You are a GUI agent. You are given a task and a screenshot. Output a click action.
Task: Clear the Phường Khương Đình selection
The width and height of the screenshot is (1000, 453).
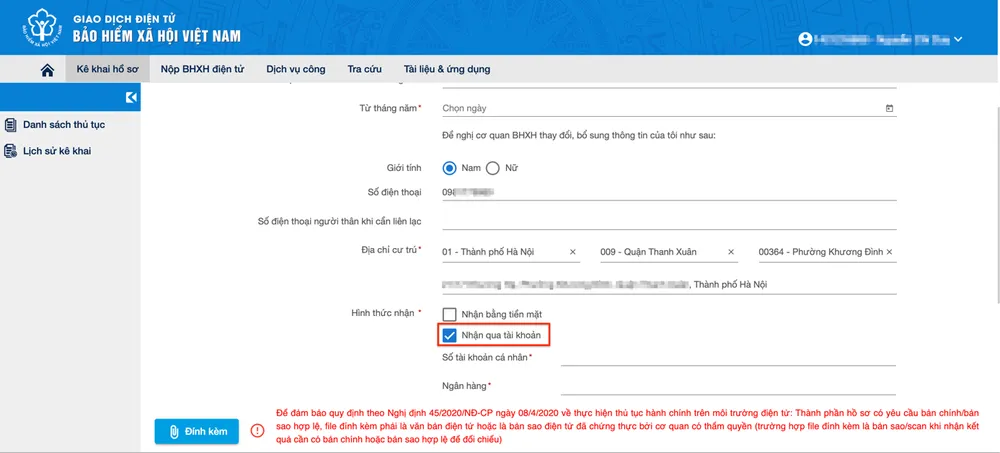[890, 252]
